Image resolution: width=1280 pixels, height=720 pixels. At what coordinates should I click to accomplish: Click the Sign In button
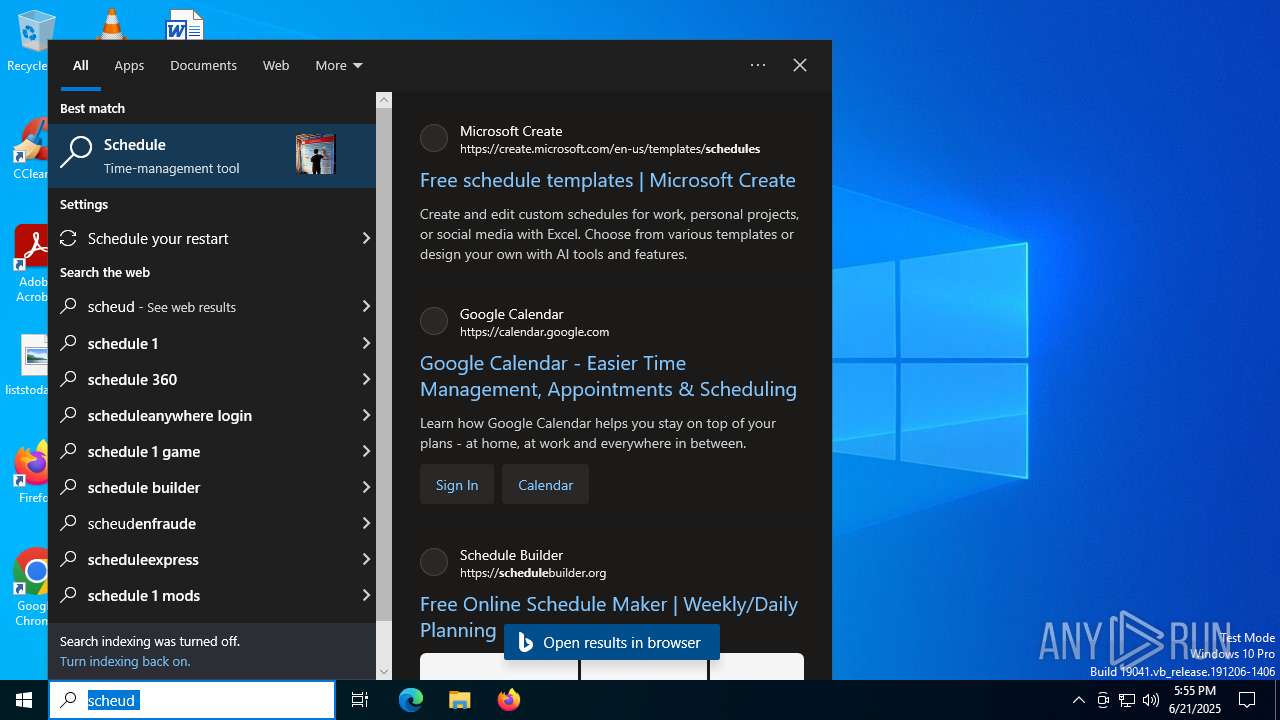coord(457,484)
